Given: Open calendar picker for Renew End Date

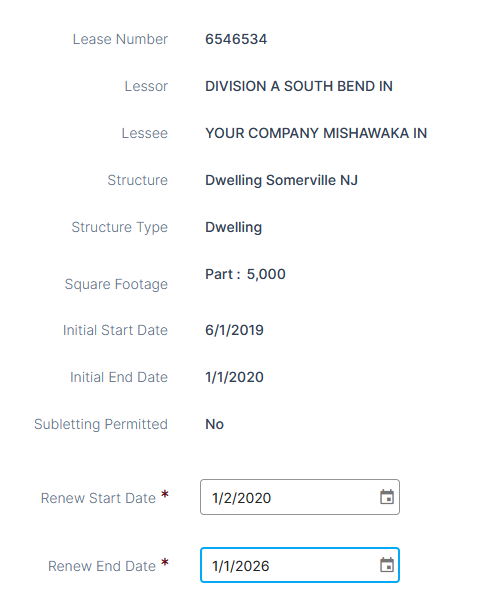Looking at the screenshot, I should (x=387, y=565).
